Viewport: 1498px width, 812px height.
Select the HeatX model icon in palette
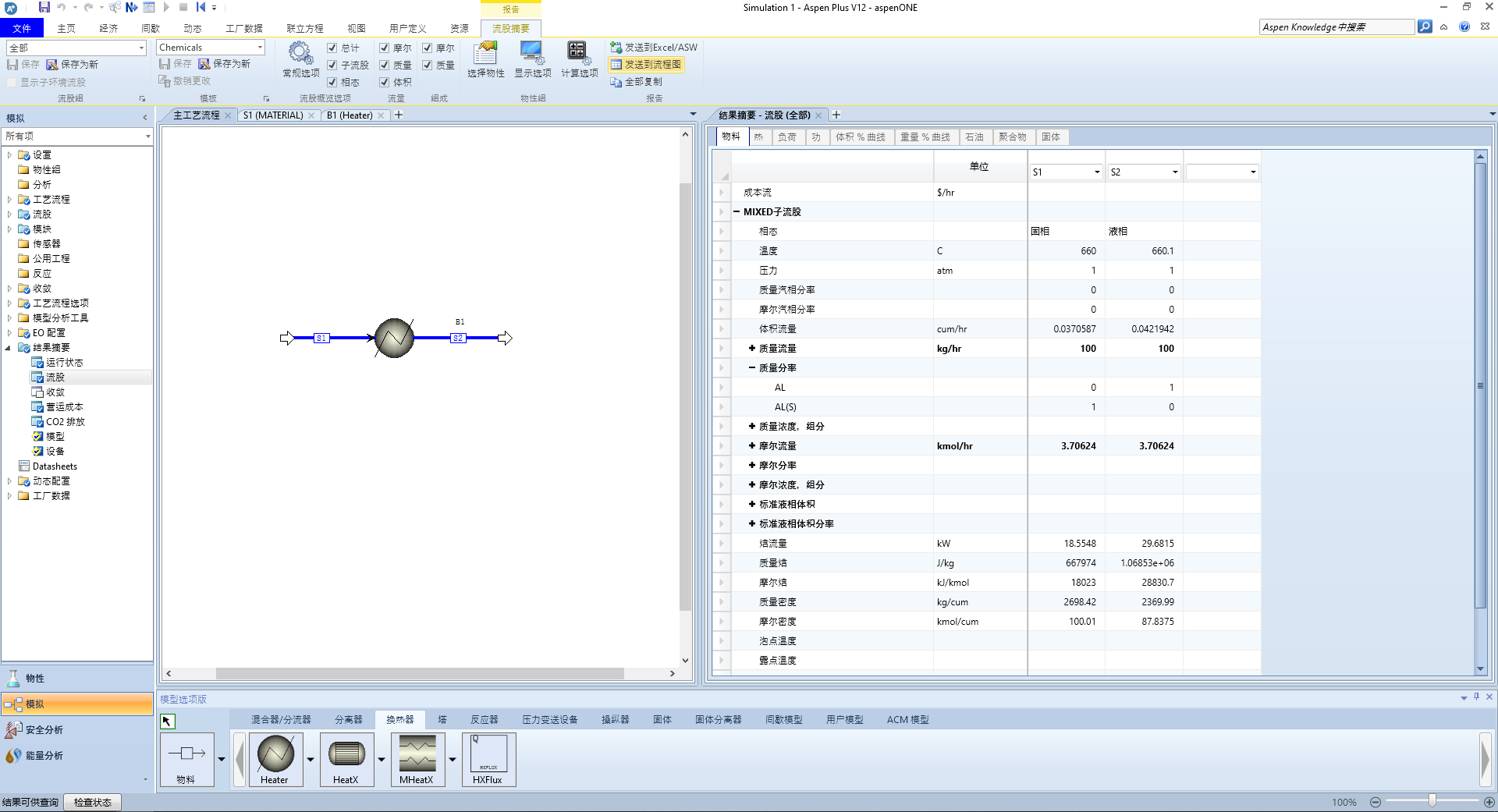(346, 759)
